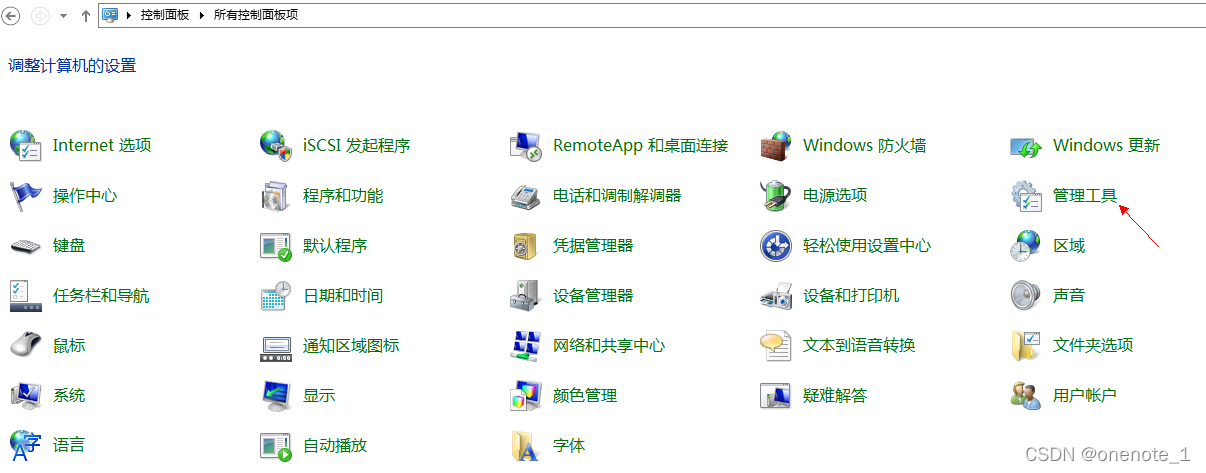Image resolution: width=1206 pixels, height=473 pixels.
Task: Click the 文件夹选项 link
Action: 1093,345
